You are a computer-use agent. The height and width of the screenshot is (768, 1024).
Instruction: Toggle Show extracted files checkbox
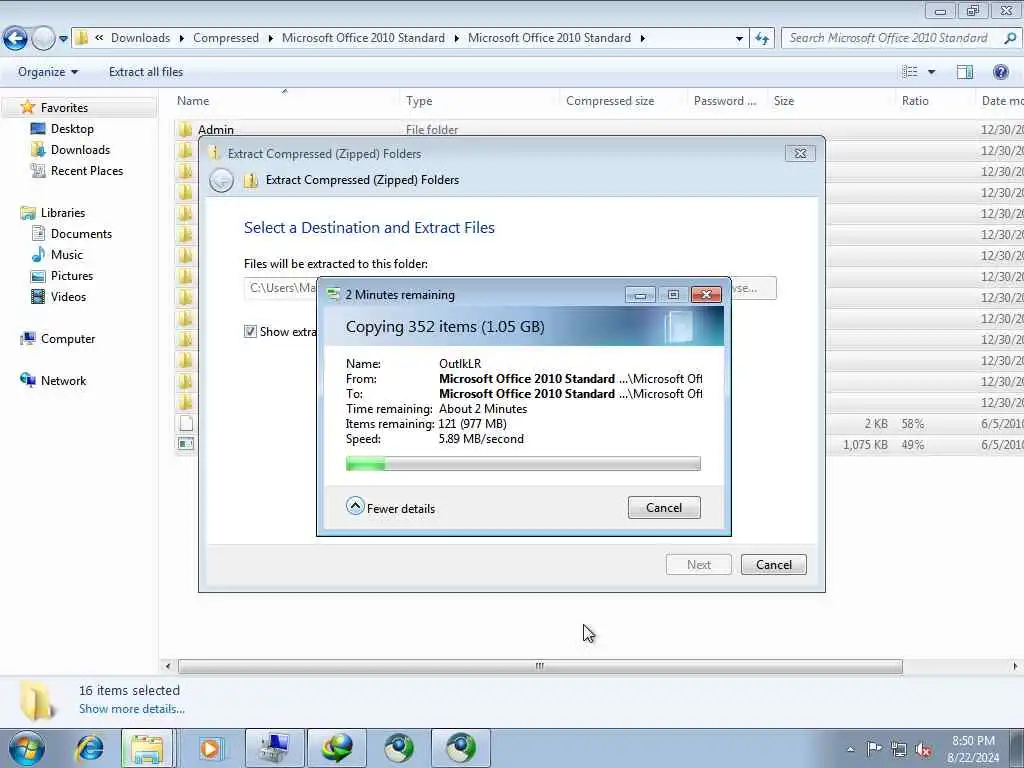250,332
